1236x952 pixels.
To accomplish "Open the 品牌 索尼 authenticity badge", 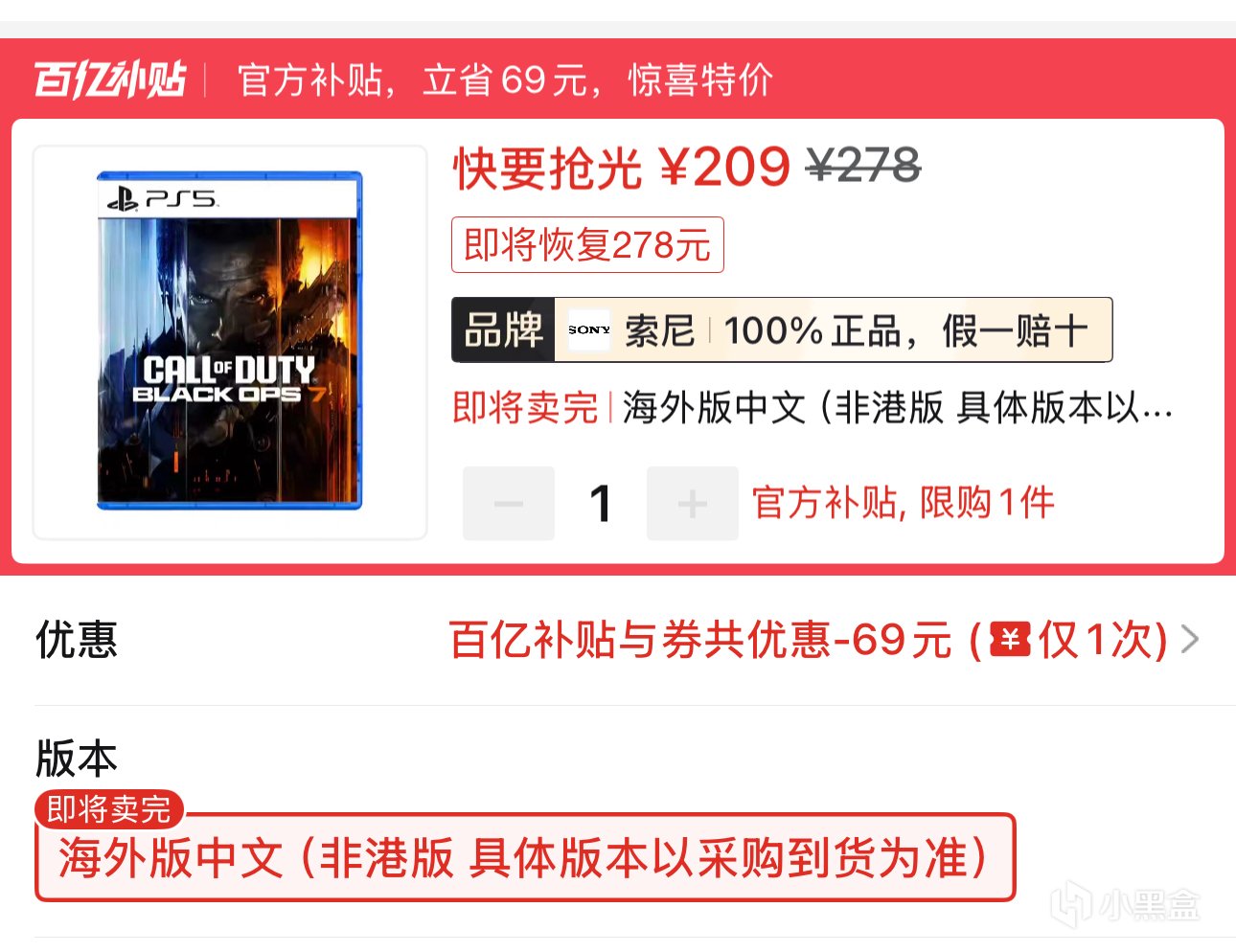I will pos(782,329).
